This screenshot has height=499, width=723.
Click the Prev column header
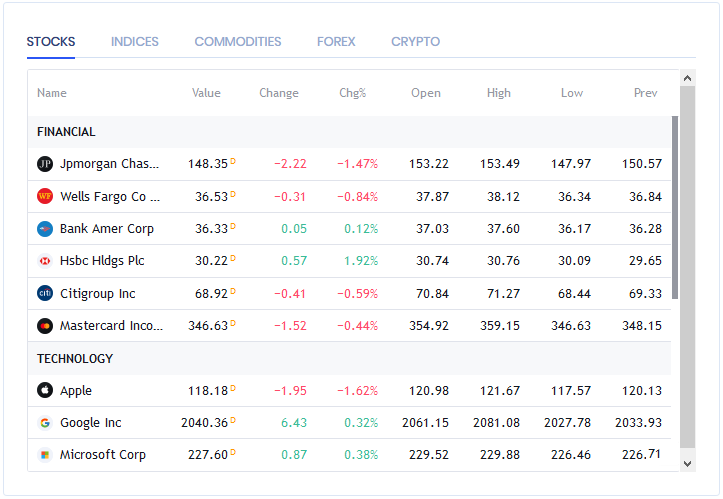click(646, 93)
